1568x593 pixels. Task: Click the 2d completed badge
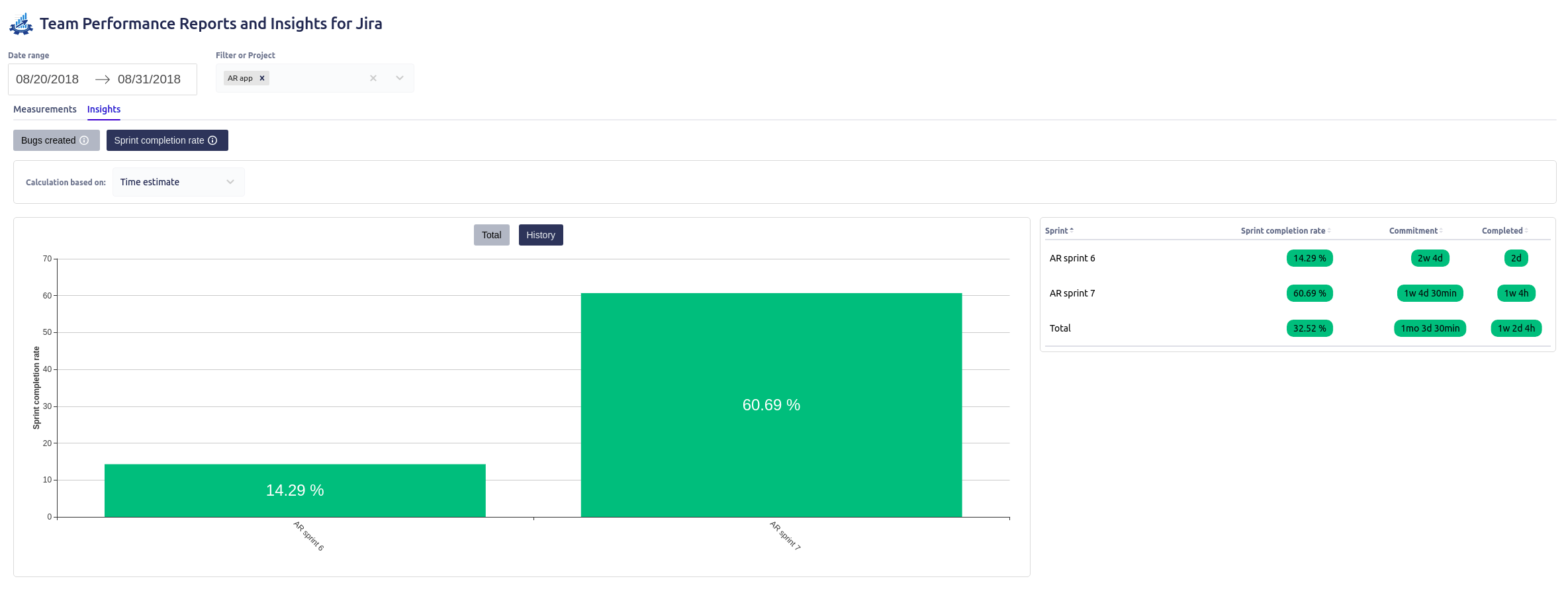click(1516, 258)
